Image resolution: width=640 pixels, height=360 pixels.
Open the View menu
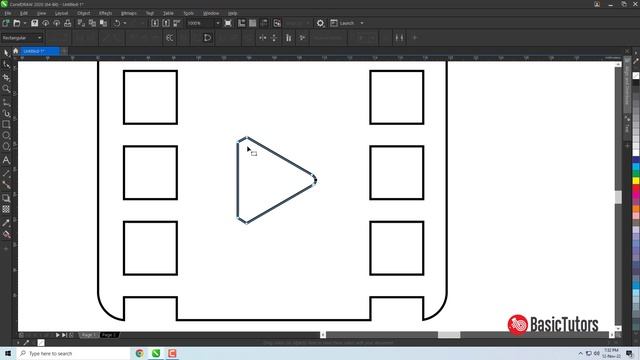pyautogui.click(x=41, y=13)
